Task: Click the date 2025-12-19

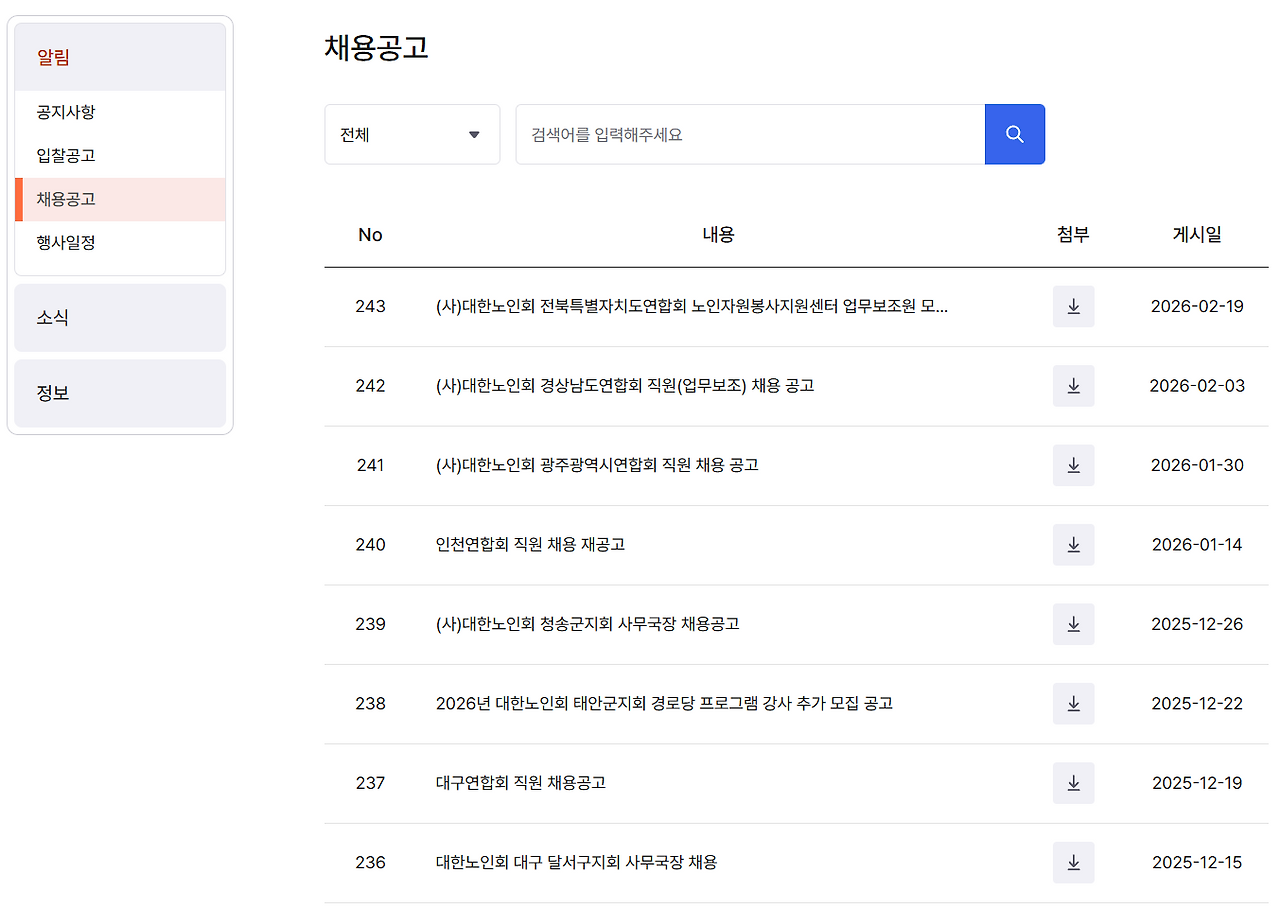Action: pyautogui.click(x=1197, y=783)
